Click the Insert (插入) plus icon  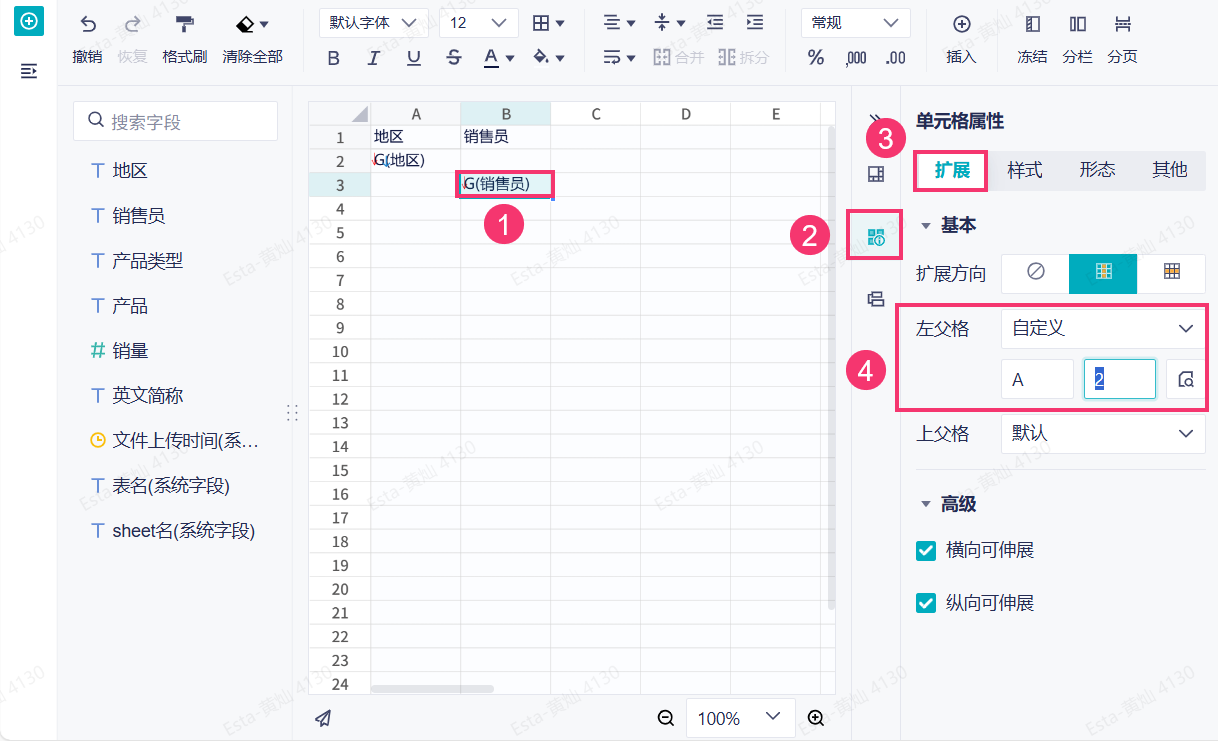[x=961, y=24]
